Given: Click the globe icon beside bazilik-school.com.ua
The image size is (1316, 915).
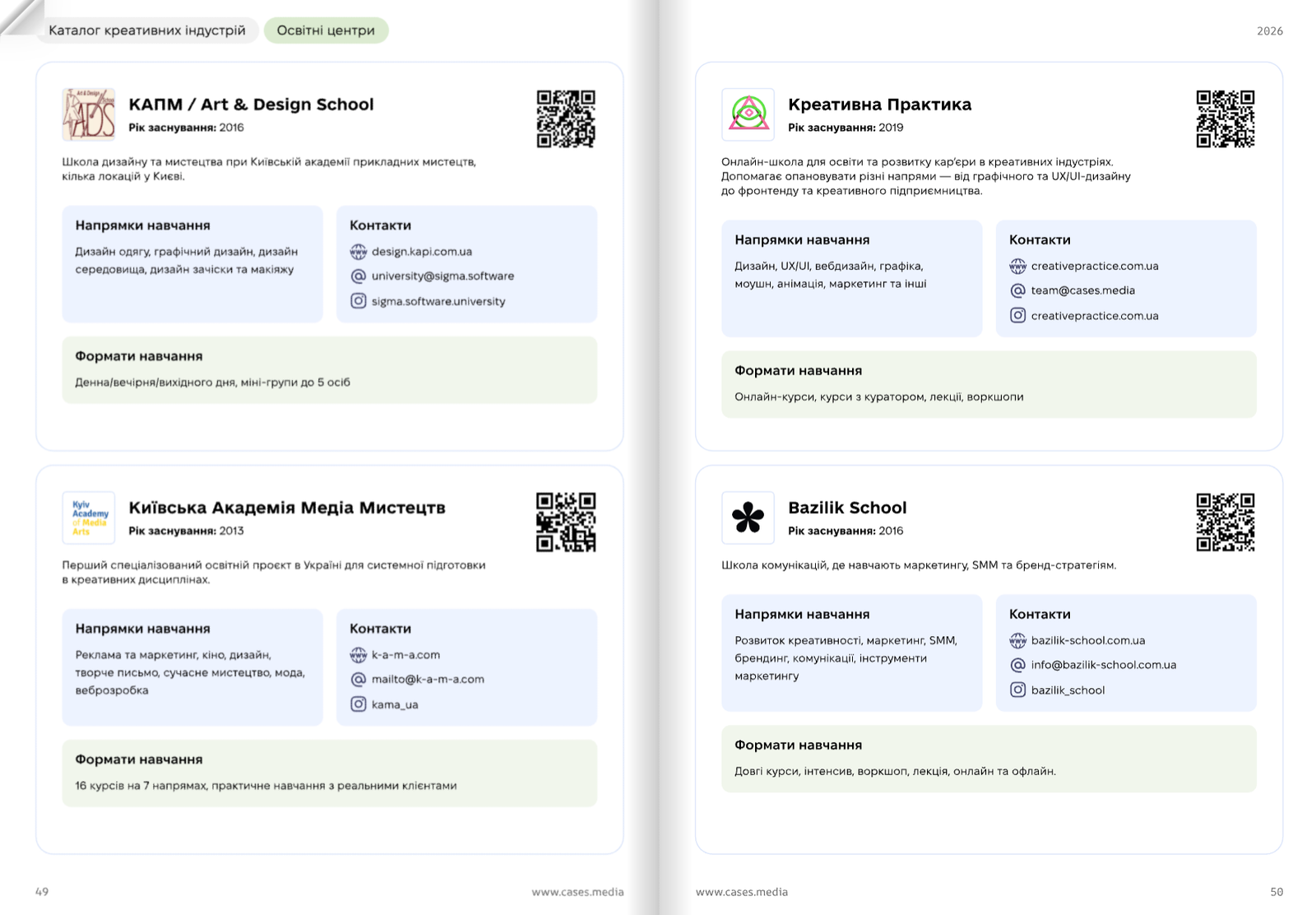Looking at the screenshot, I should click(1018, 640).
